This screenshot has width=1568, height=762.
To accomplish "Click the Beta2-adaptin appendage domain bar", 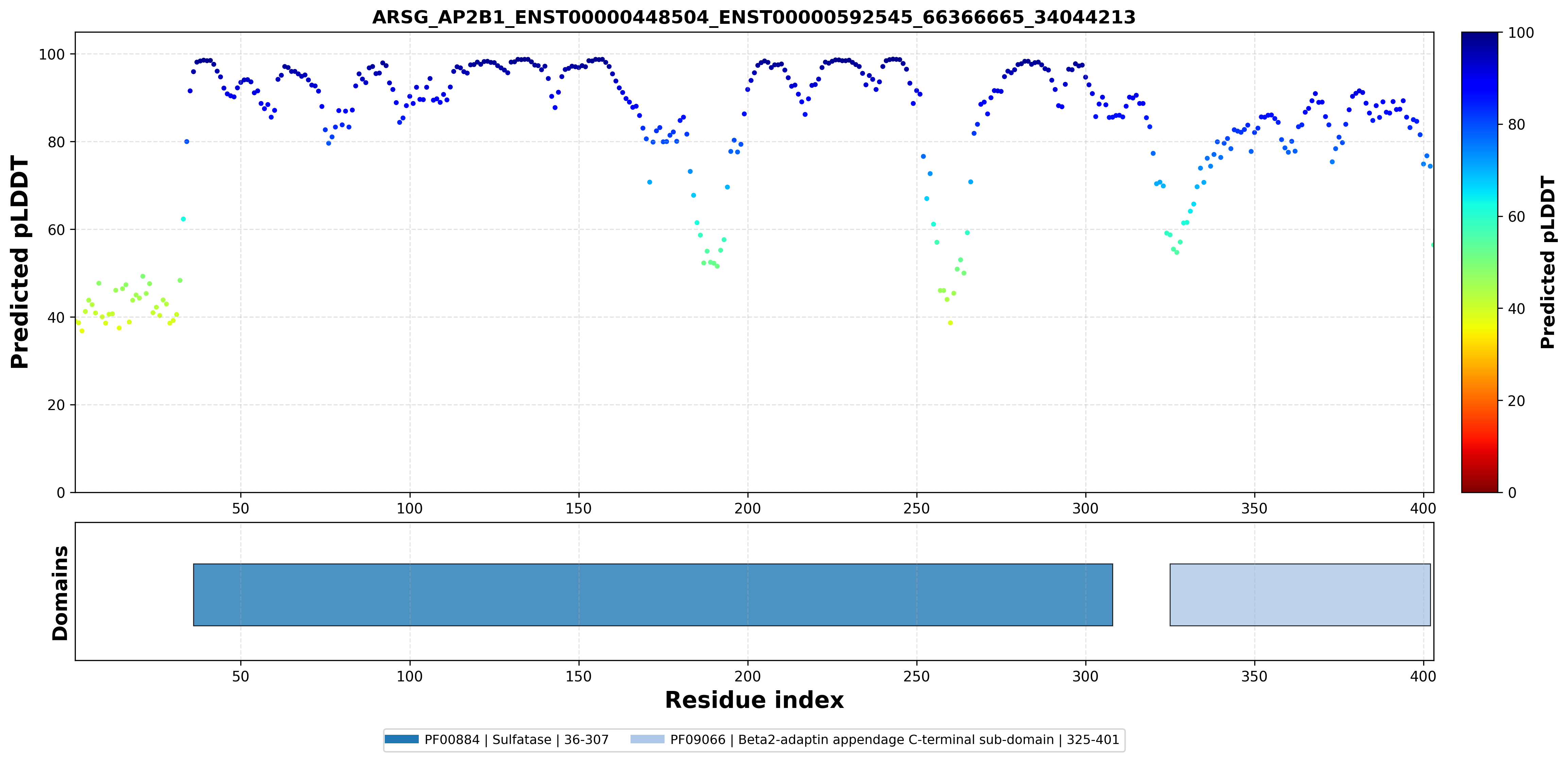I will (x=1300, y=594).
